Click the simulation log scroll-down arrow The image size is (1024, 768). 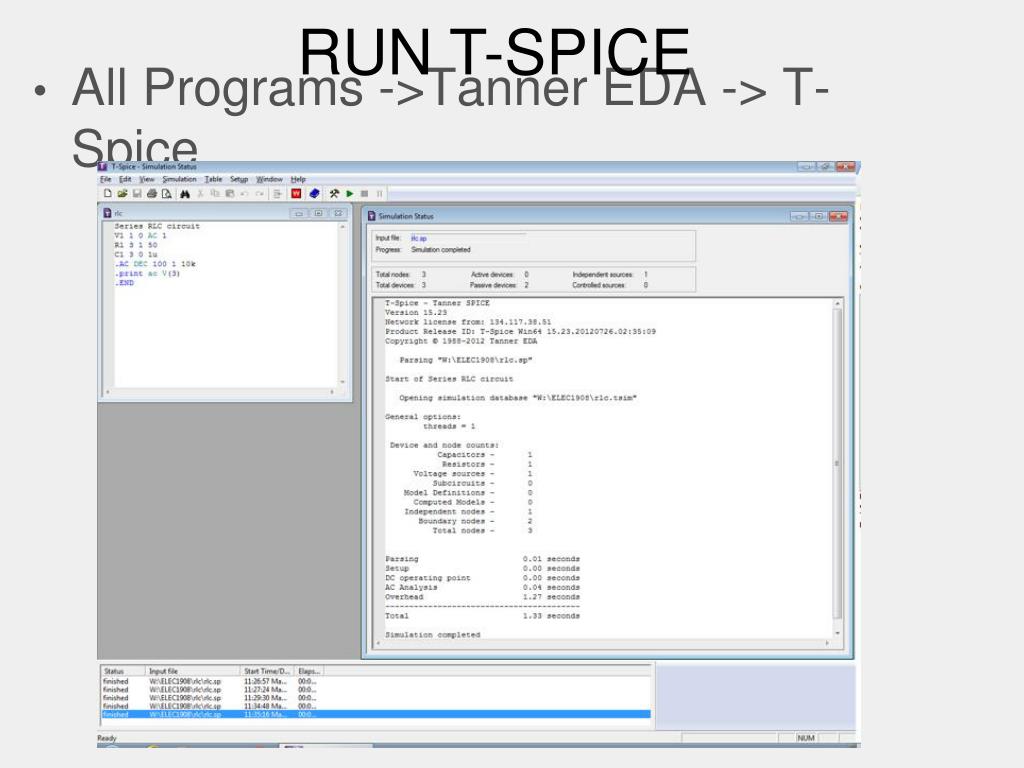tap(837, 633)
